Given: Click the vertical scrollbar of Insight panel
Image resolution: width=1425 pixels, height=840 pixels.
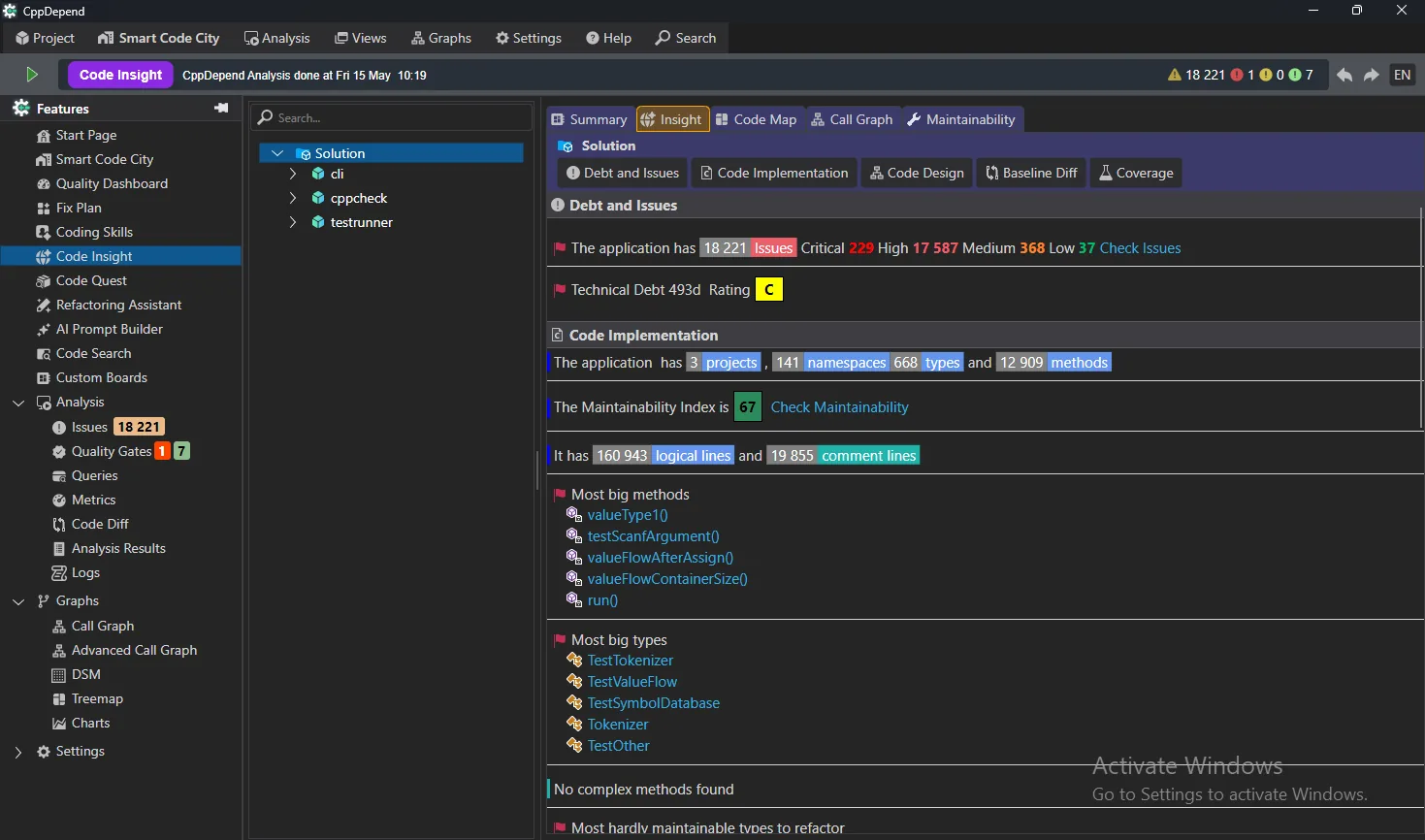Looking at the screenshot, I should click(1420, 318).
